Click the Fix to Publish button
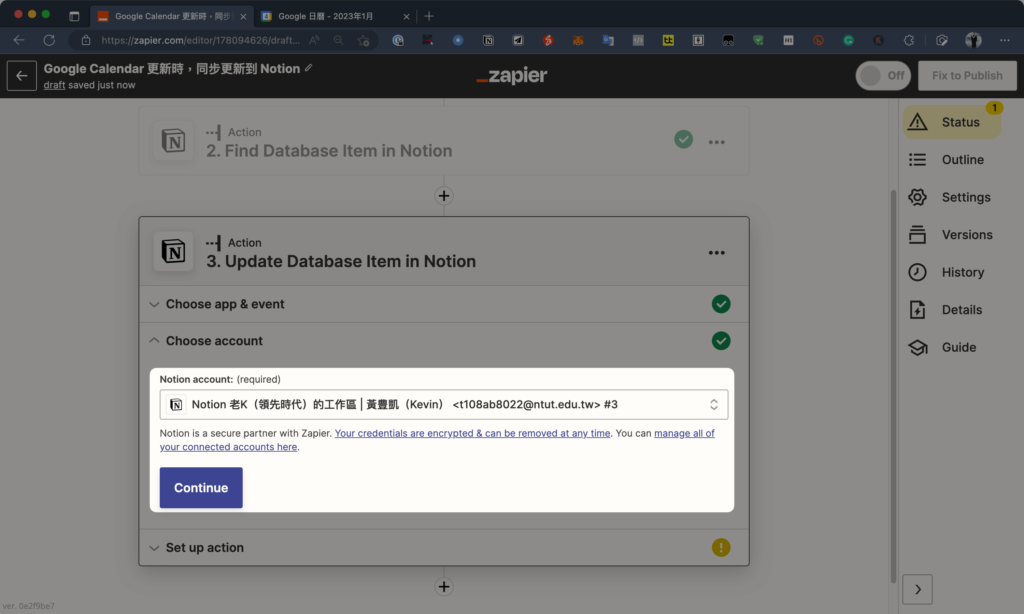Screen dimensions: 1024x614 967,76
